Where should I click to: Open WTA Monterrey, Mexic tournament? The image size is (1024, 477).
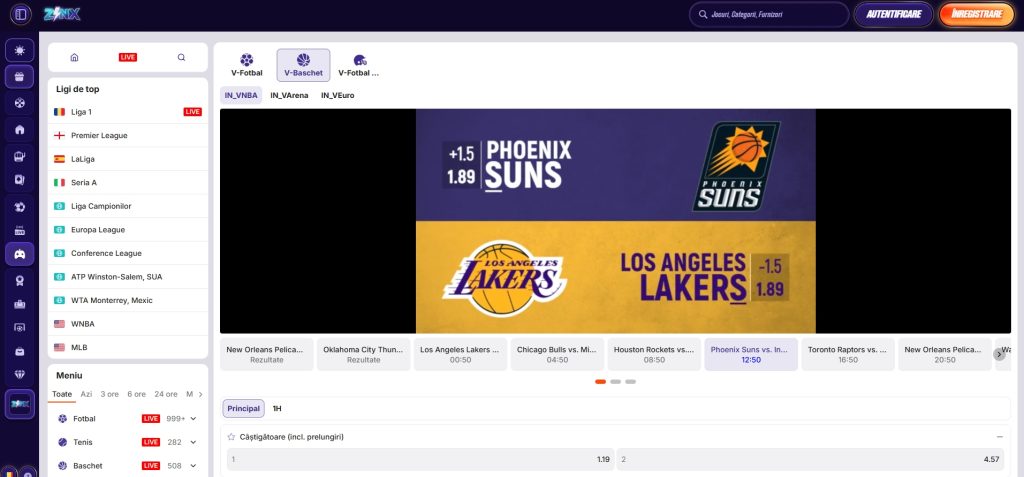click(x=128, y=300)
